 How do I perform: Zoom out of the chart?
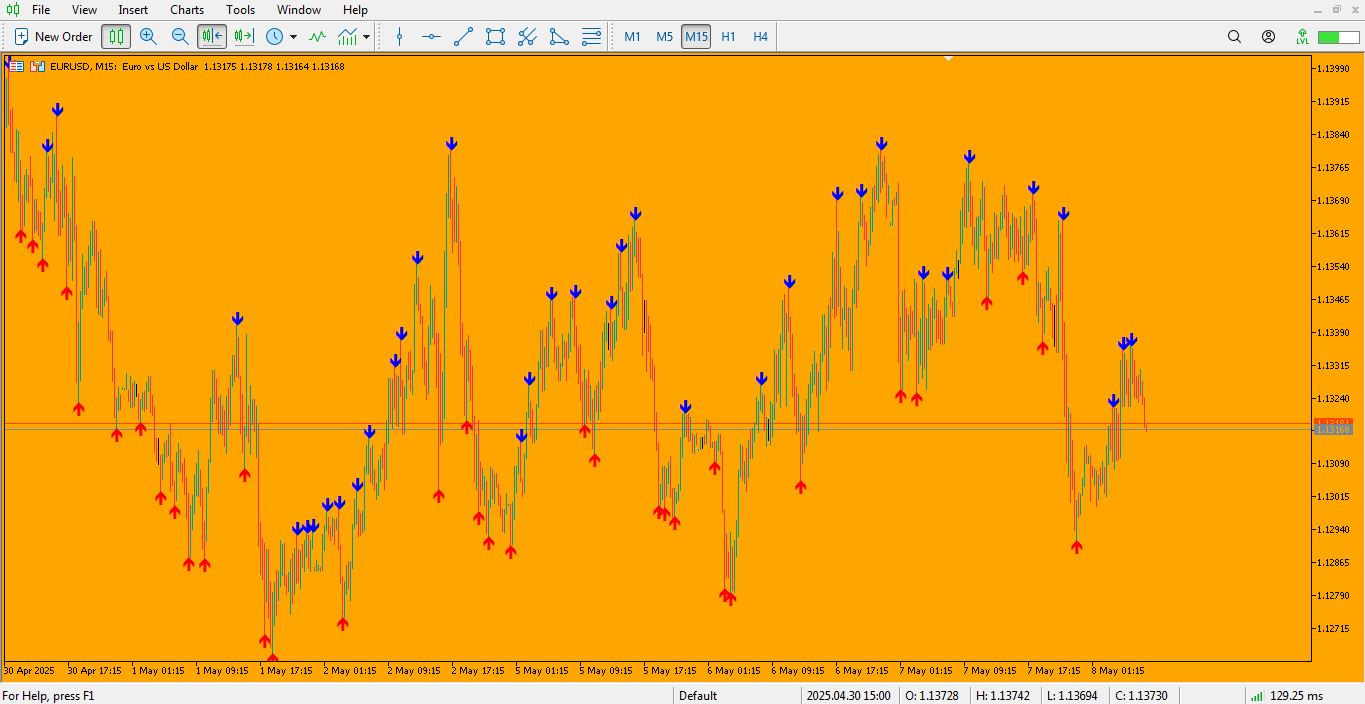coord(180,37)
